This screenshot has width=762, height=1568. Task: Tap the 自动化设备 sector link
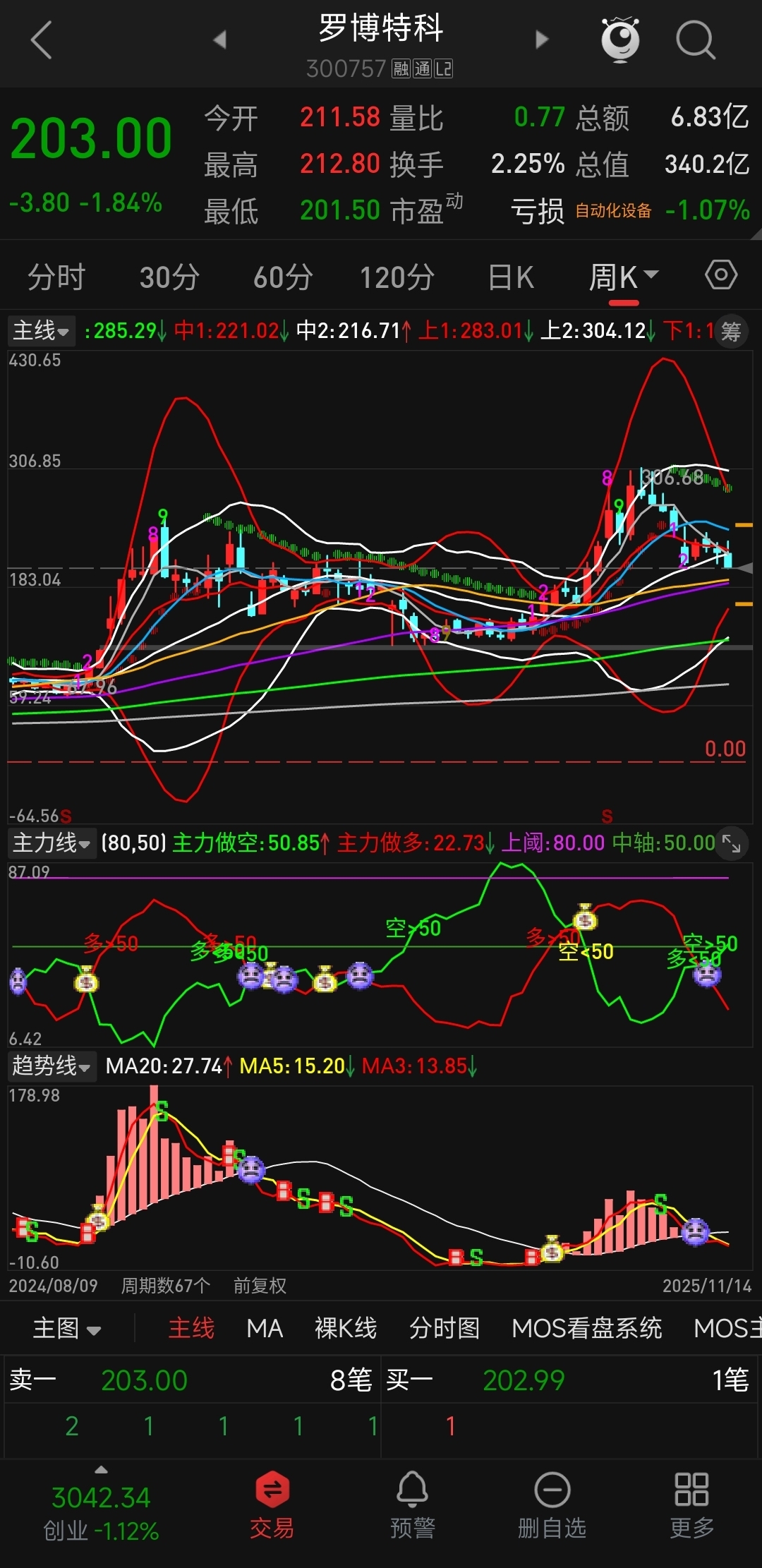point(613,211)
